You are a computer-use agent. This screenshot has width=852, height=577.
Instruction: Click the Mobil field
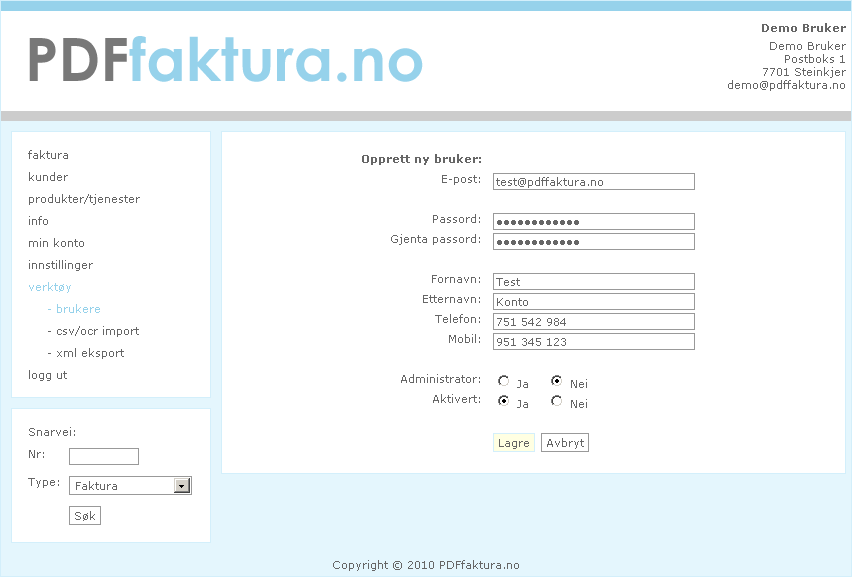593,342
